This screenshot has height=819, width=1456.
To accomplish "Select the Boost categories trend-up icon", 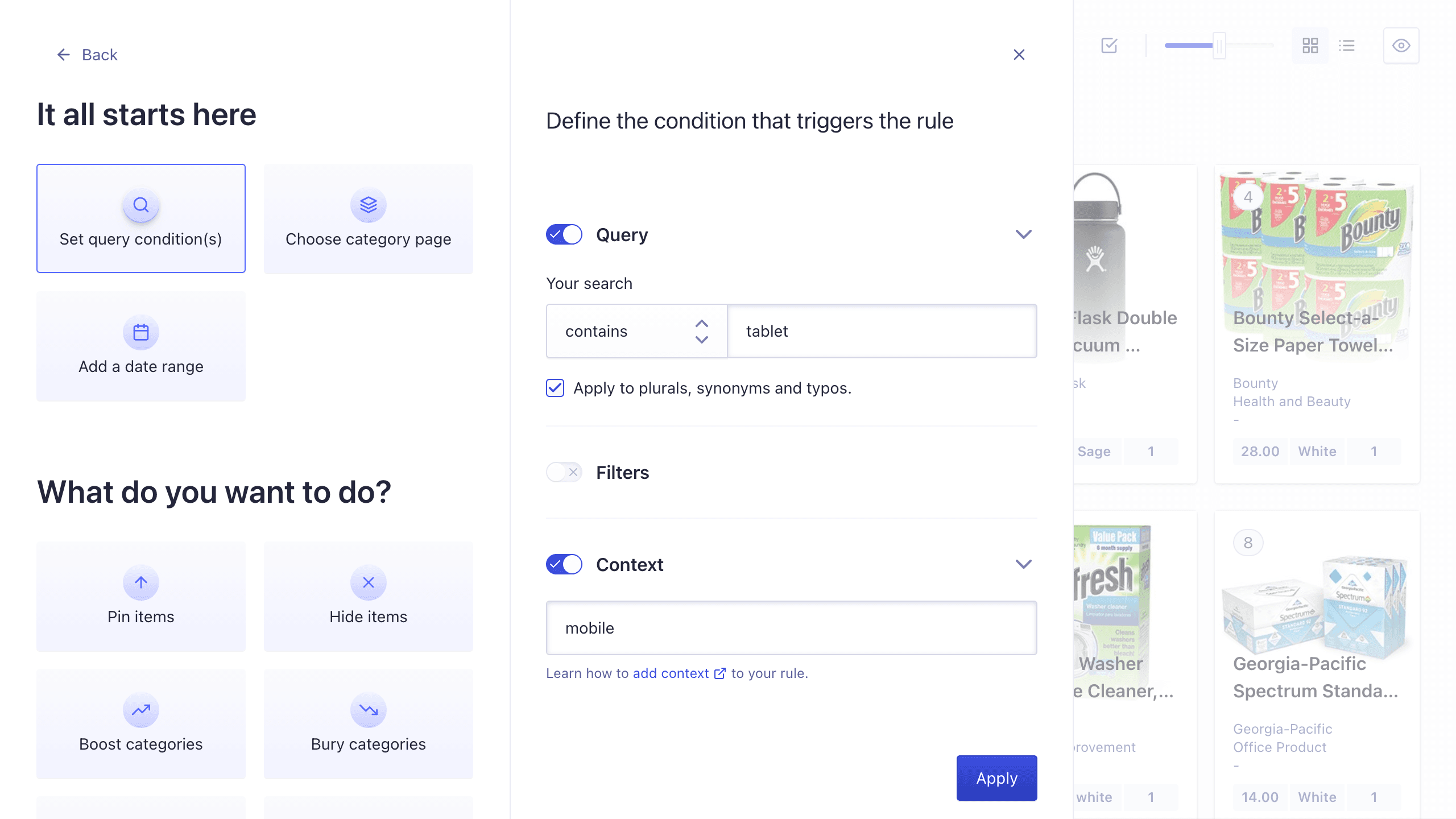I will [141, 710].
